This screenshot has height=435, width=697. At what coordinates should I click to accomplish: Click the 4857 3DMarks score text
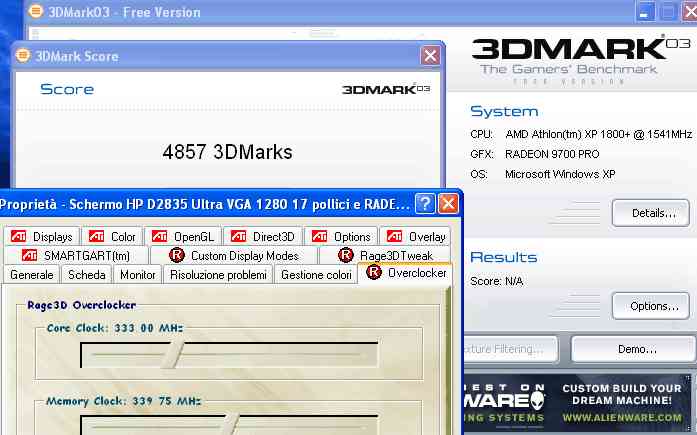click(227, 152)
